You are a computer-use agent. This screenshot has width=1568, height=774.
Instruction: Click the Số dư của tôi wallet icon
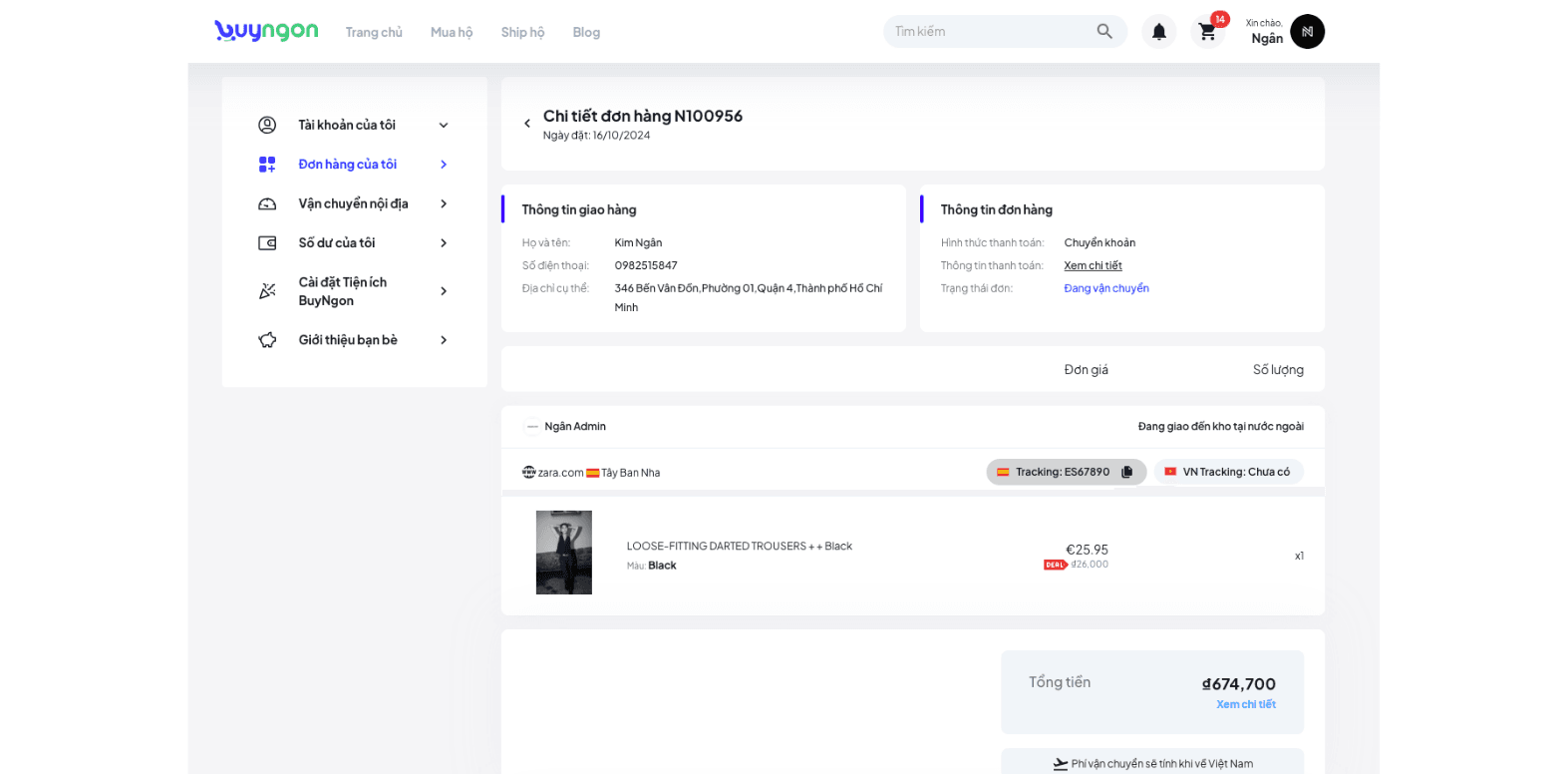click(x=267, y=243)
